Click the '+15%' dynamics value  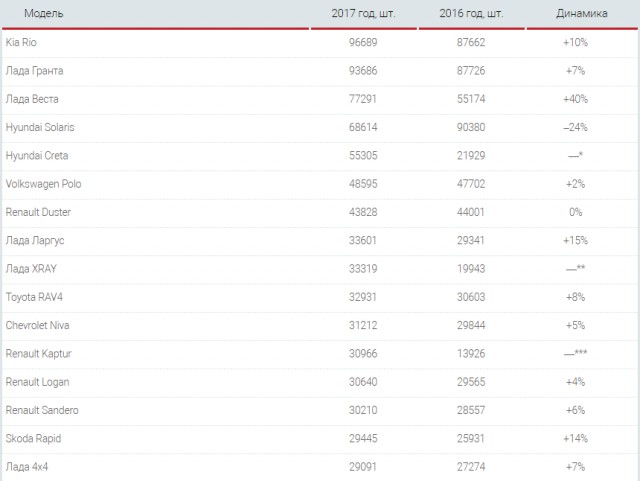[576, 240]
